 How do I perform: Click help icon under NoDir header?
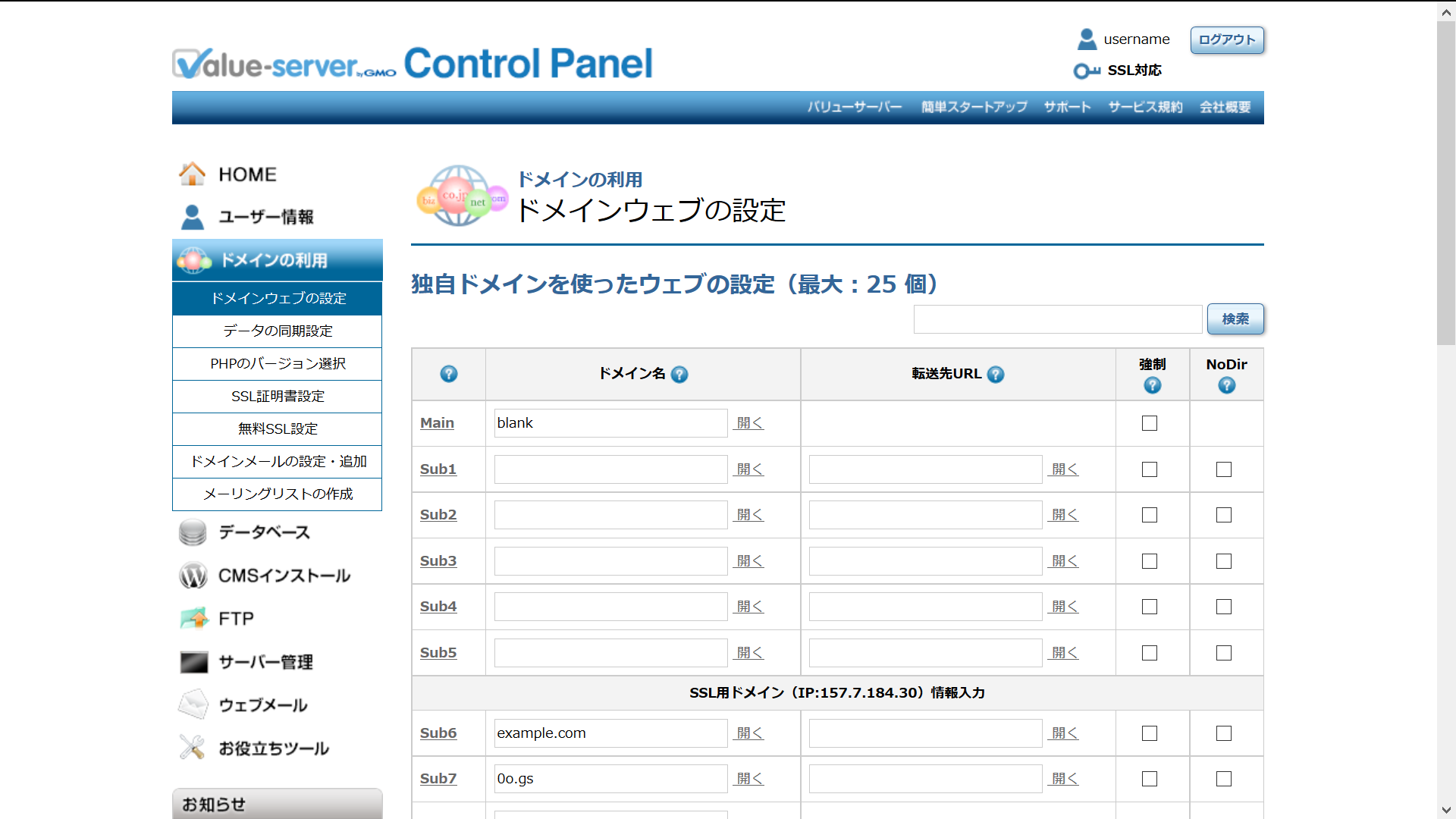click(1226, 385)
